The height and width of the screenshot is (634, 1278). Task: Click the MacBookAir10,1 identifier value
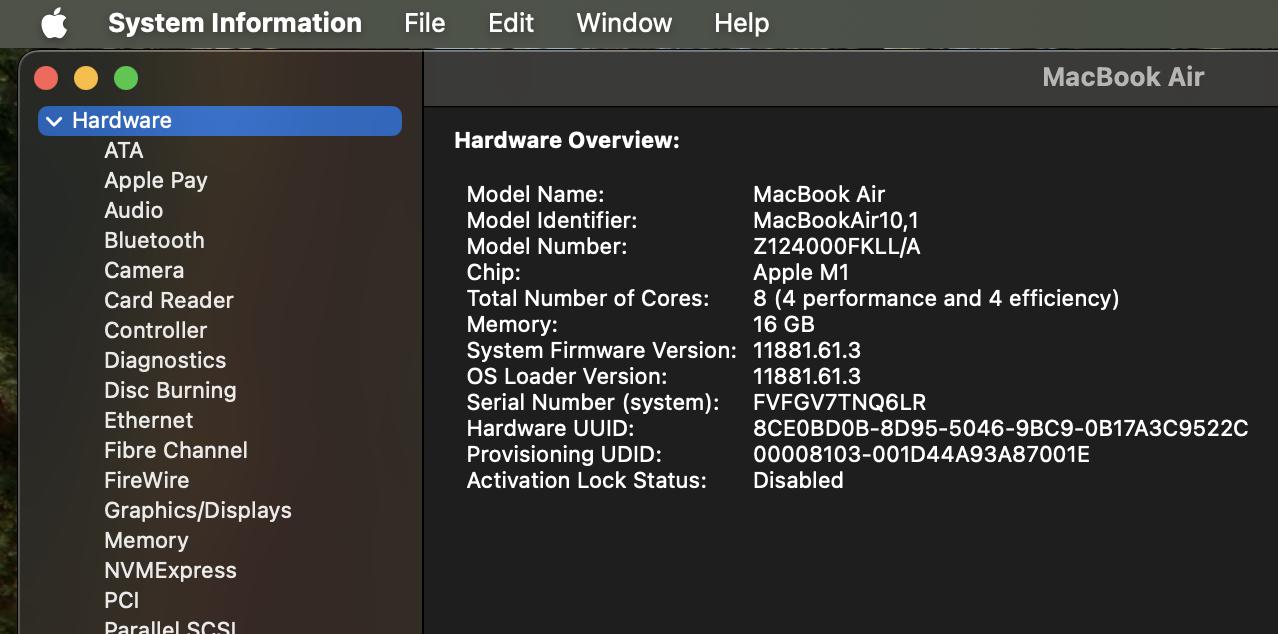point(836,221)
